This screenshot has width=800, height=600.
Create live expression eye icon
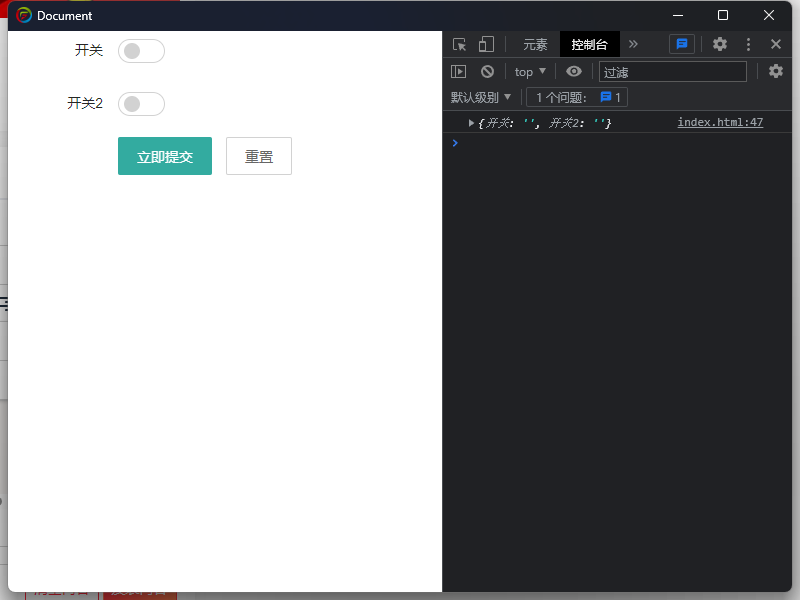point(573,71)
